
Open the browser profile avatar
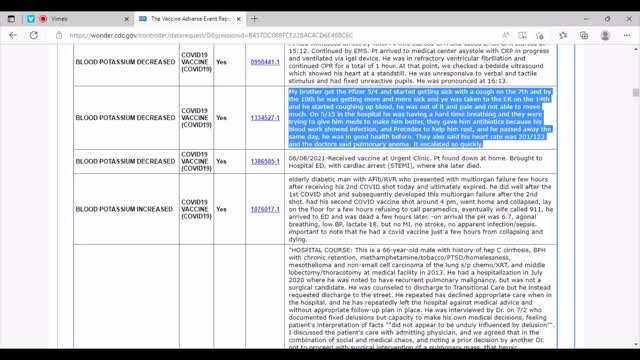coord(605,36)
